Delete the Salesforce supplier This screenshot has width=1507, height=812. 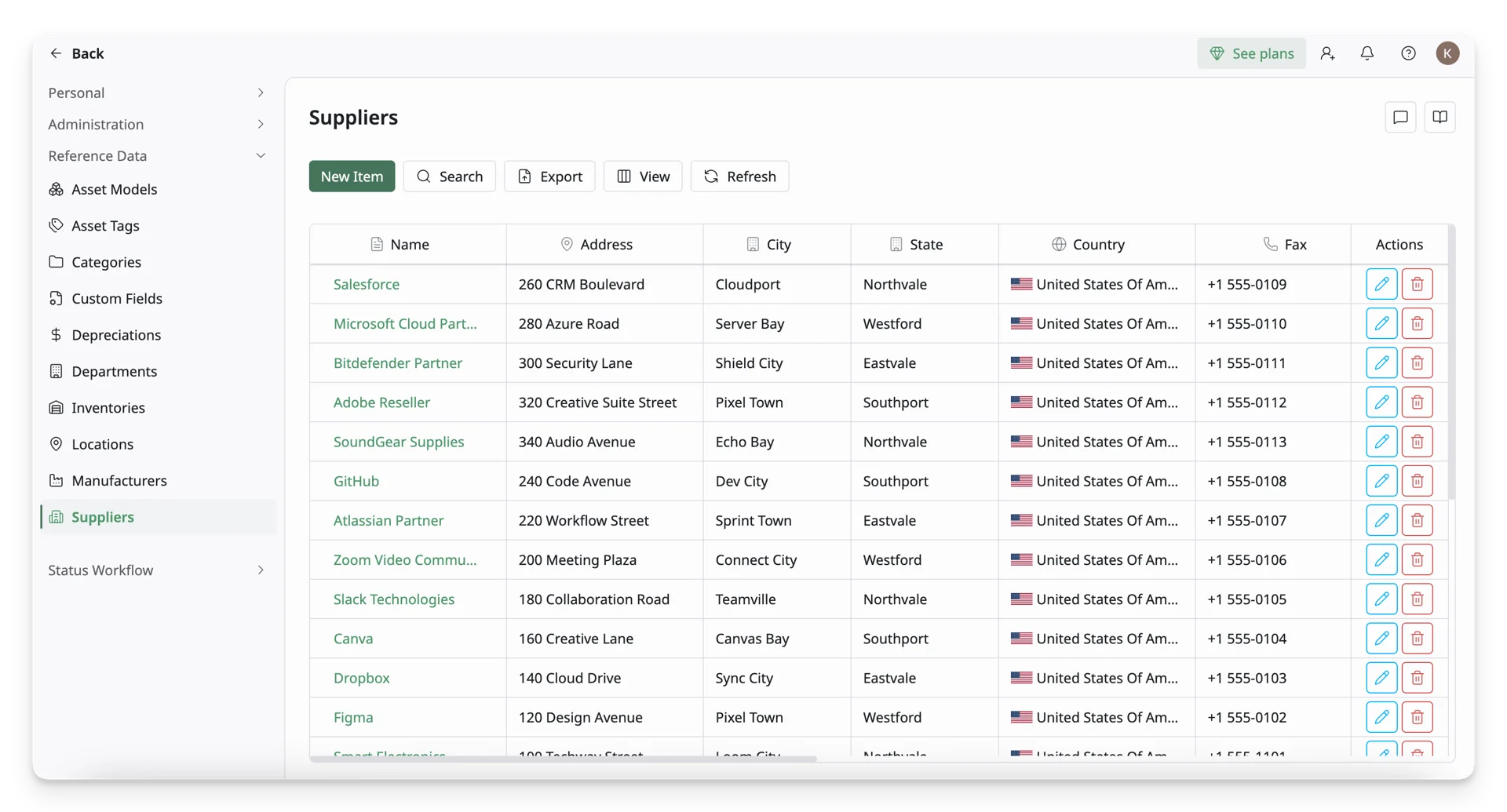click(1417, 284)
